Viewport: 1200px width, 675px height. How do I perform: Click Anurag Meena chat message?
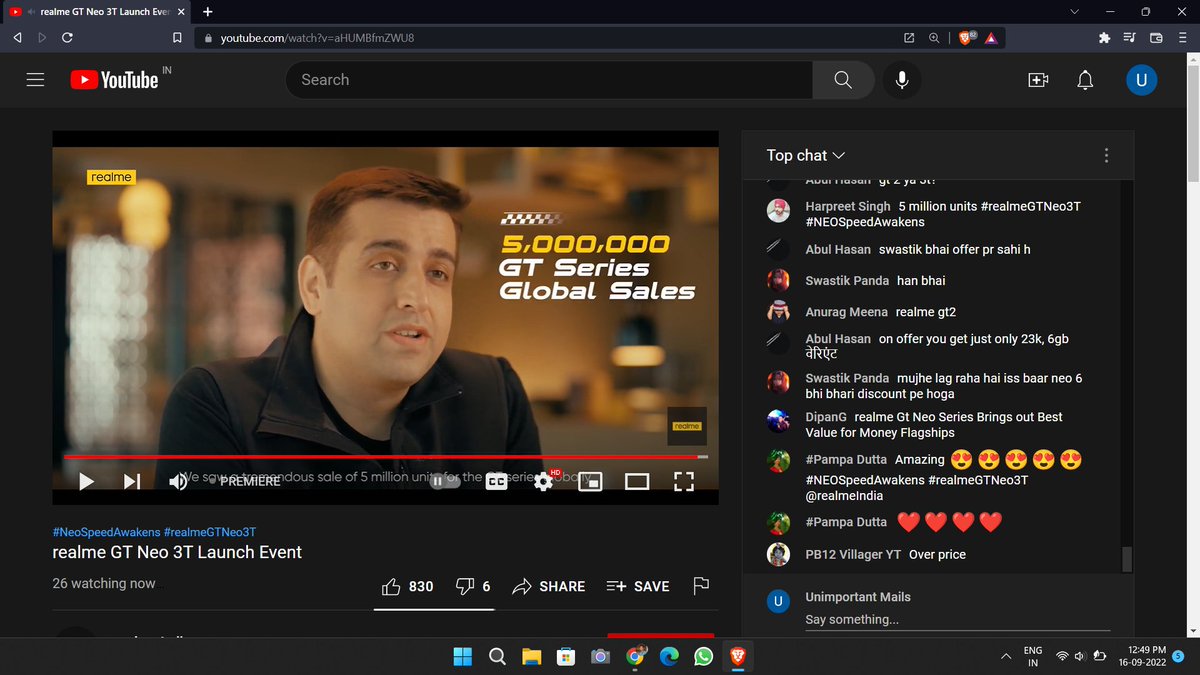click(x=926, y=312)
